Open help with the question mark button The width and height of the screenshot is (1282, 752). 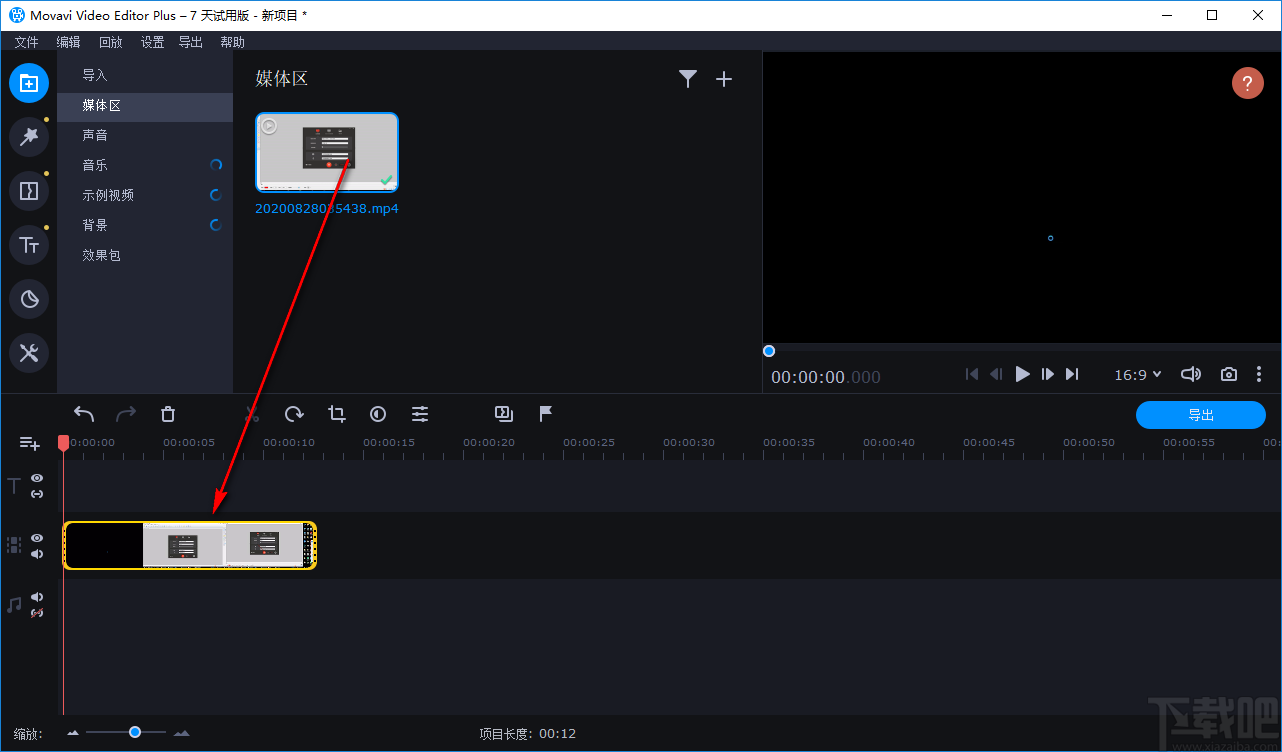[x=1247, y=83]
